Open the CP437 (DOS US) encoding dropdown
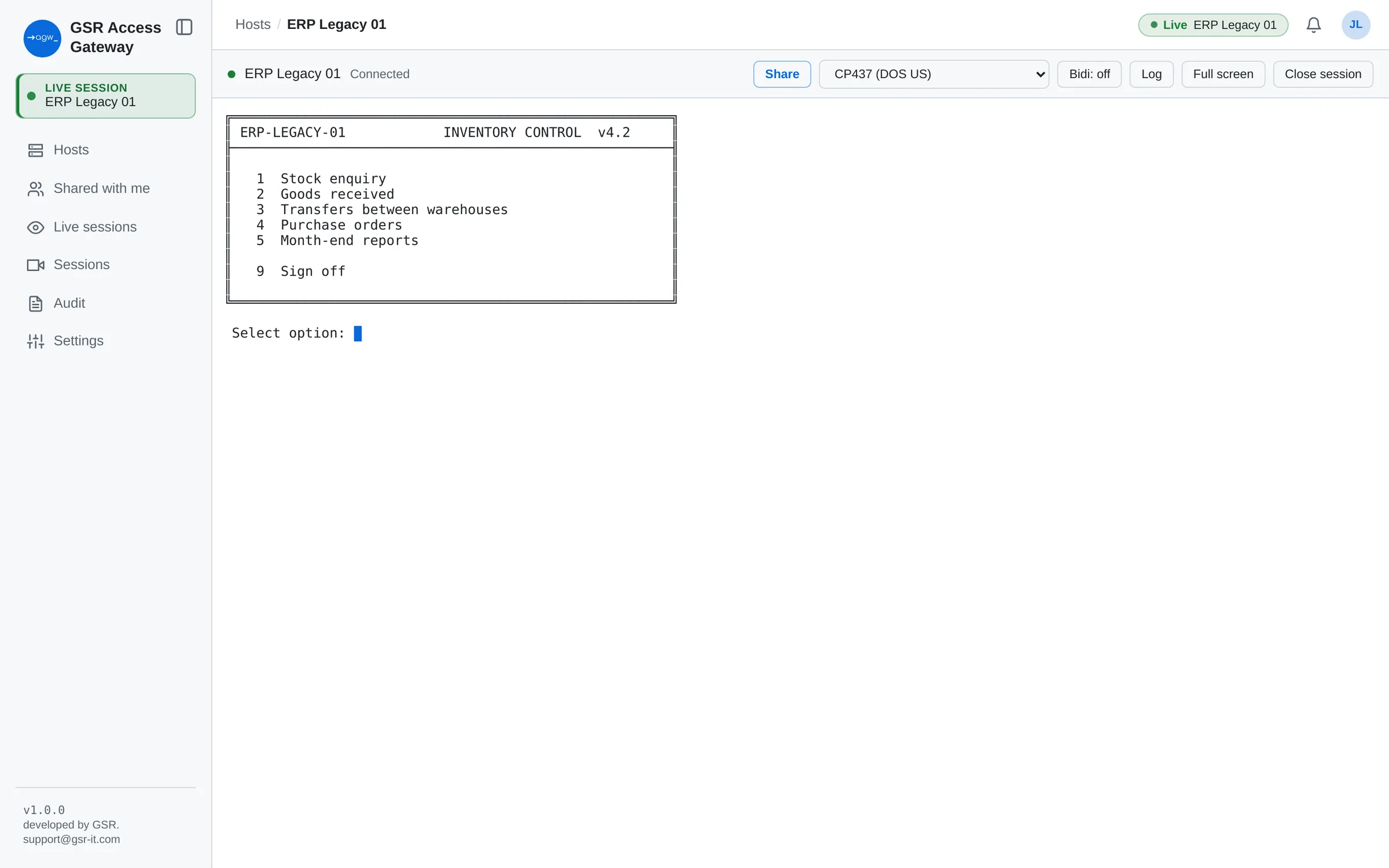Viewport: 1389px width, 868px height. pyautogui.click(x=934, y=74)
